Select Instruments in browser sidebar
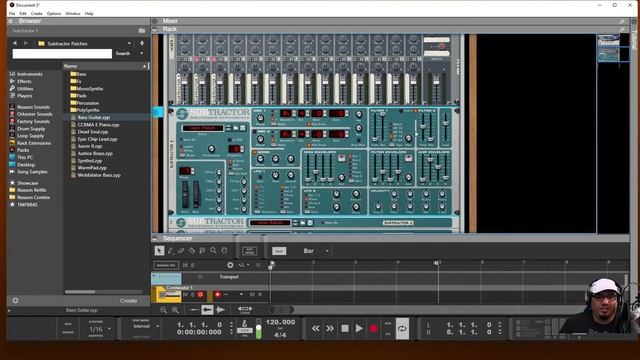This screenshot has width=640, height=360. (x=29, y=74)
